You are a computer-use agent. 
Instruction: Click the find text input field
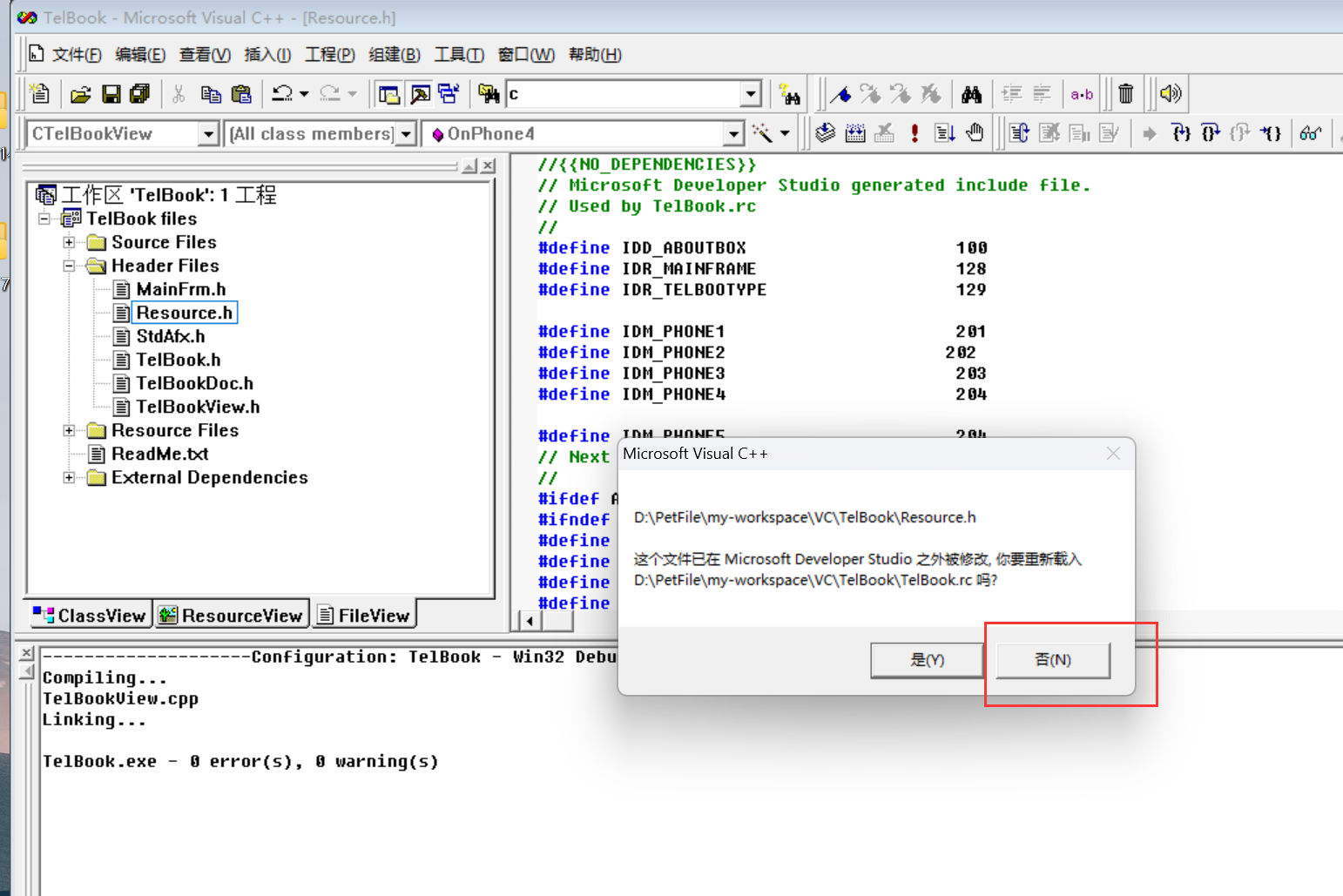click(x=624, y=94)
